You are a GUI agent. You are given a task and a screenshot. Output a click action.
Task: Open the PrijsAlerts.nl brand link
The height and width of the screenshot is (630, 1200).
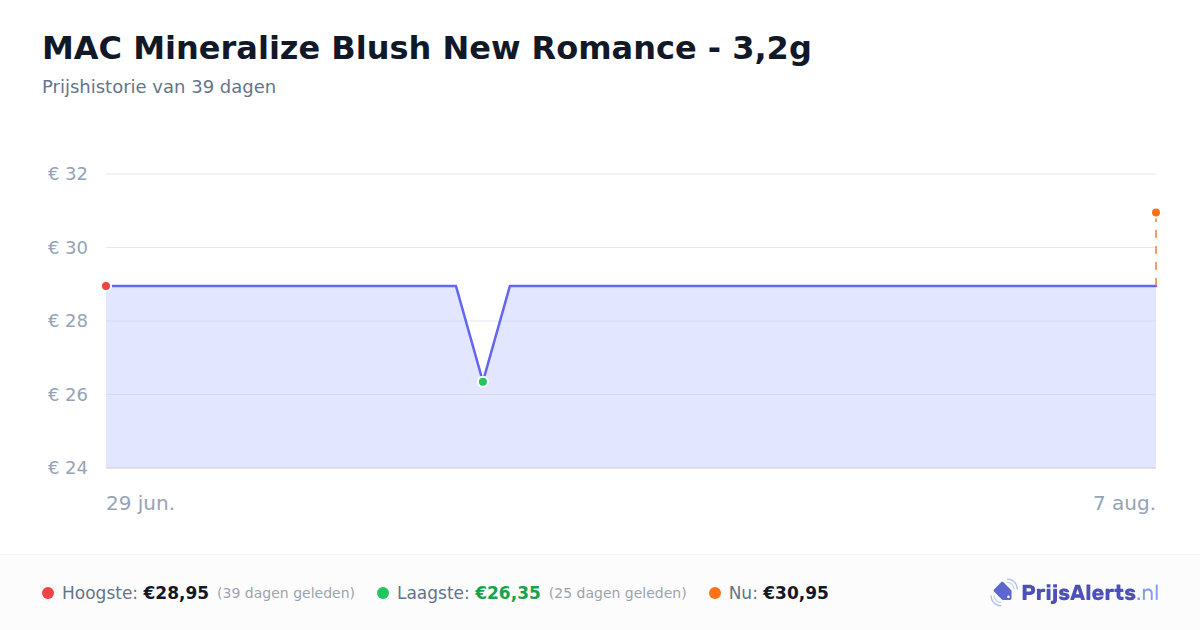[x=1075, y=593]
